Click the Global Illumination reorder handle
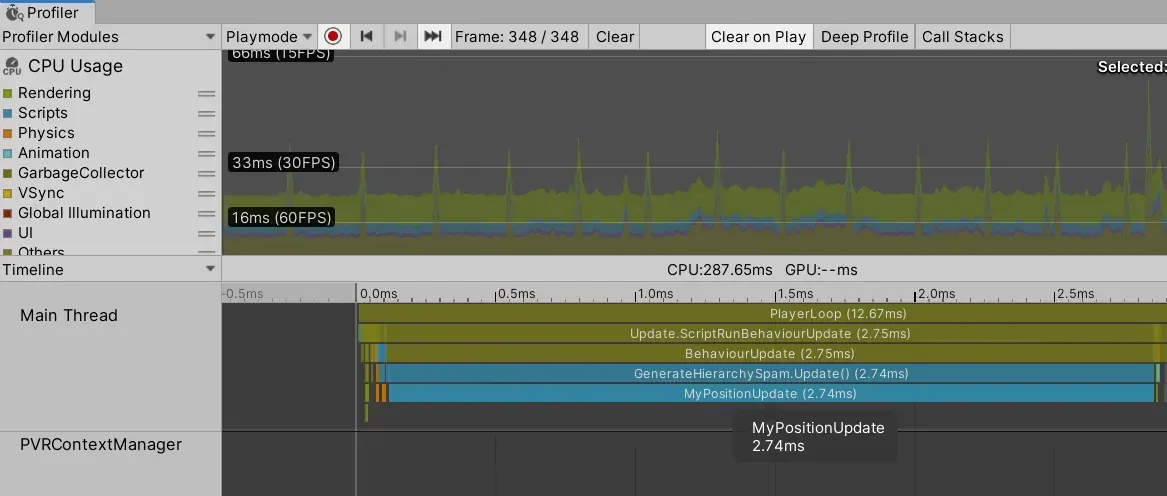 [206, 214]
